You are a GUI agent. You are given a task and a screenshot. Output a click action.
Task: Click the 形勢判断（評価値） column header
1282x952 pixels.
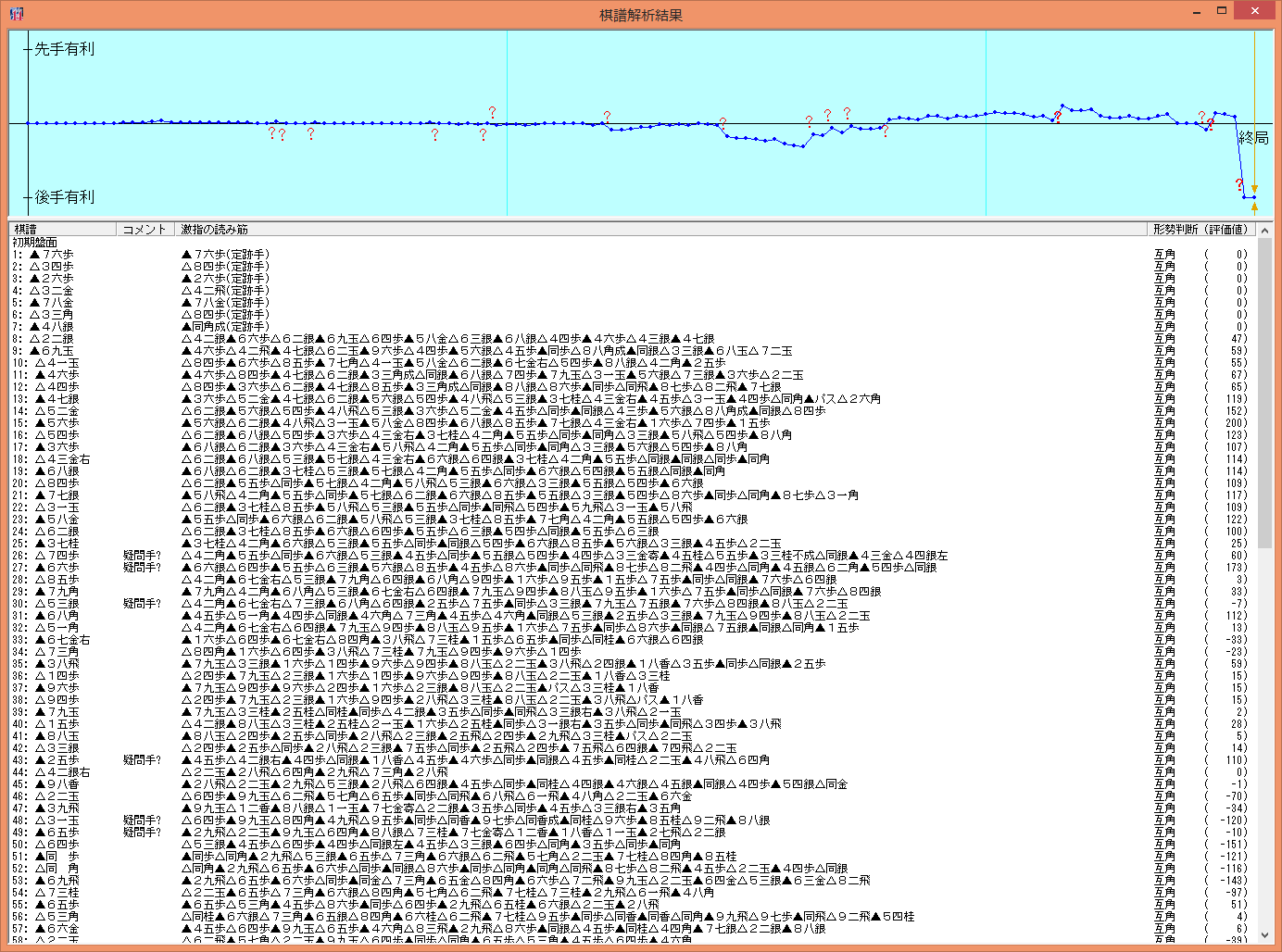pyautogui.click(x=1200, y=229)
